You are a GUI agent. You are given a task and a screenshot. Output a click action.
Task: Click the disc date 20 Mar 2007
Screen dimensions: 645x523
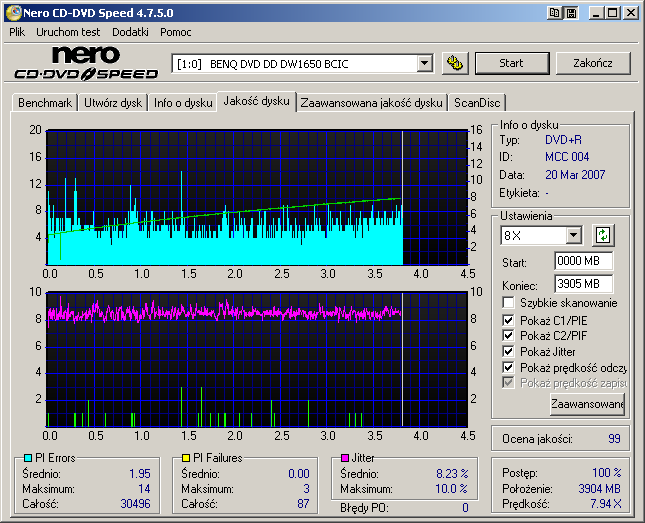[575, 175]
